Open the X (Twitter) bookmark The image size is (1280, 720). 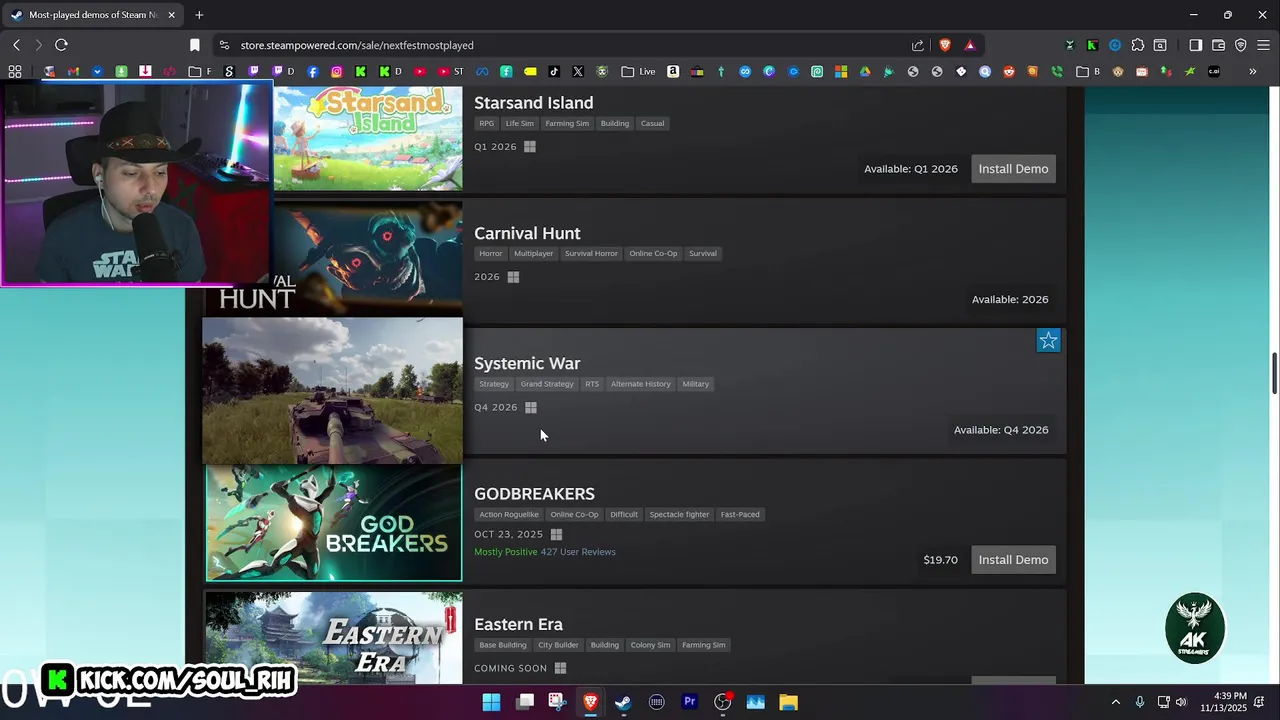[x=578, y=72]
